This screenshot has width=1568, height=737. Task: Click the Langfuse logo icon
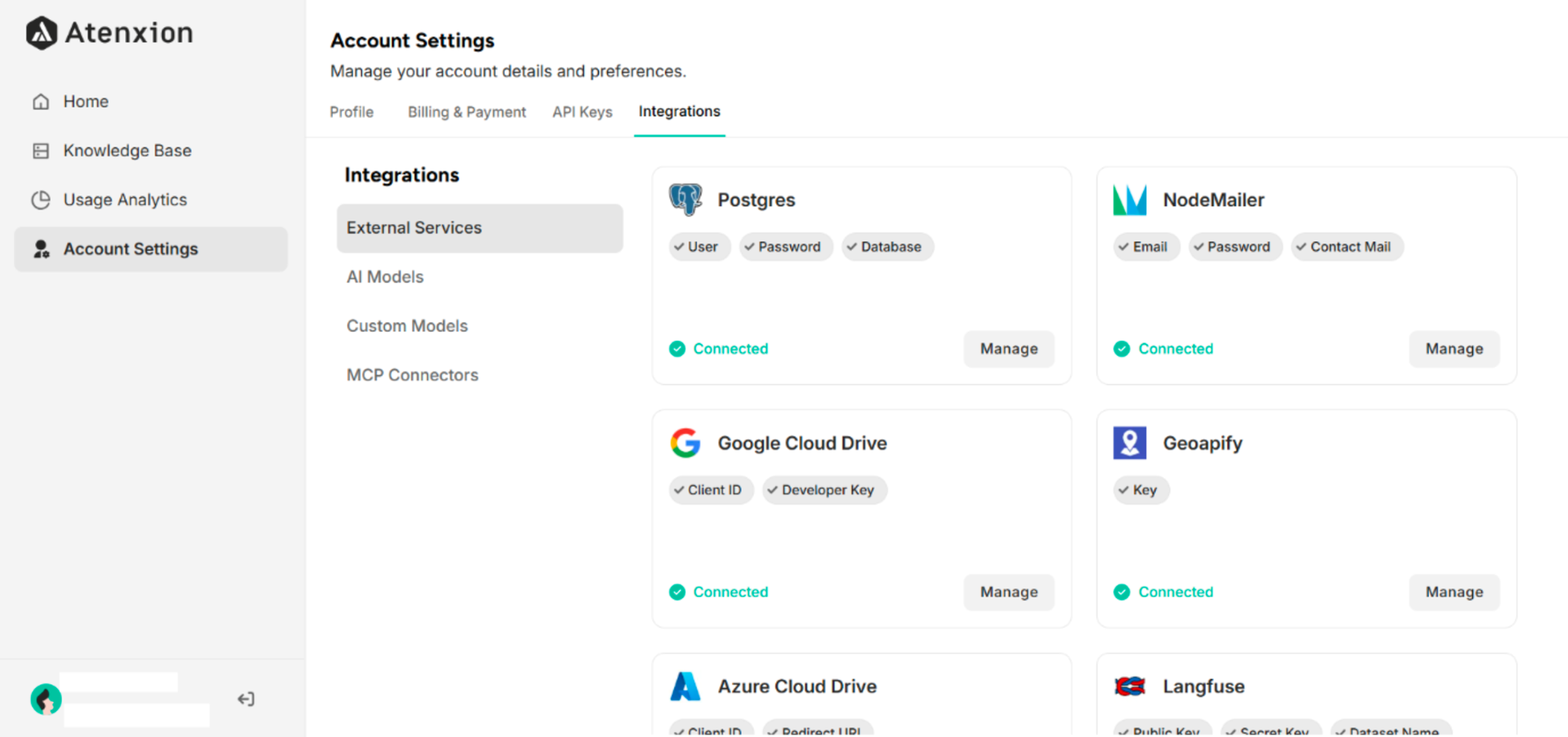click(1130, 686)
